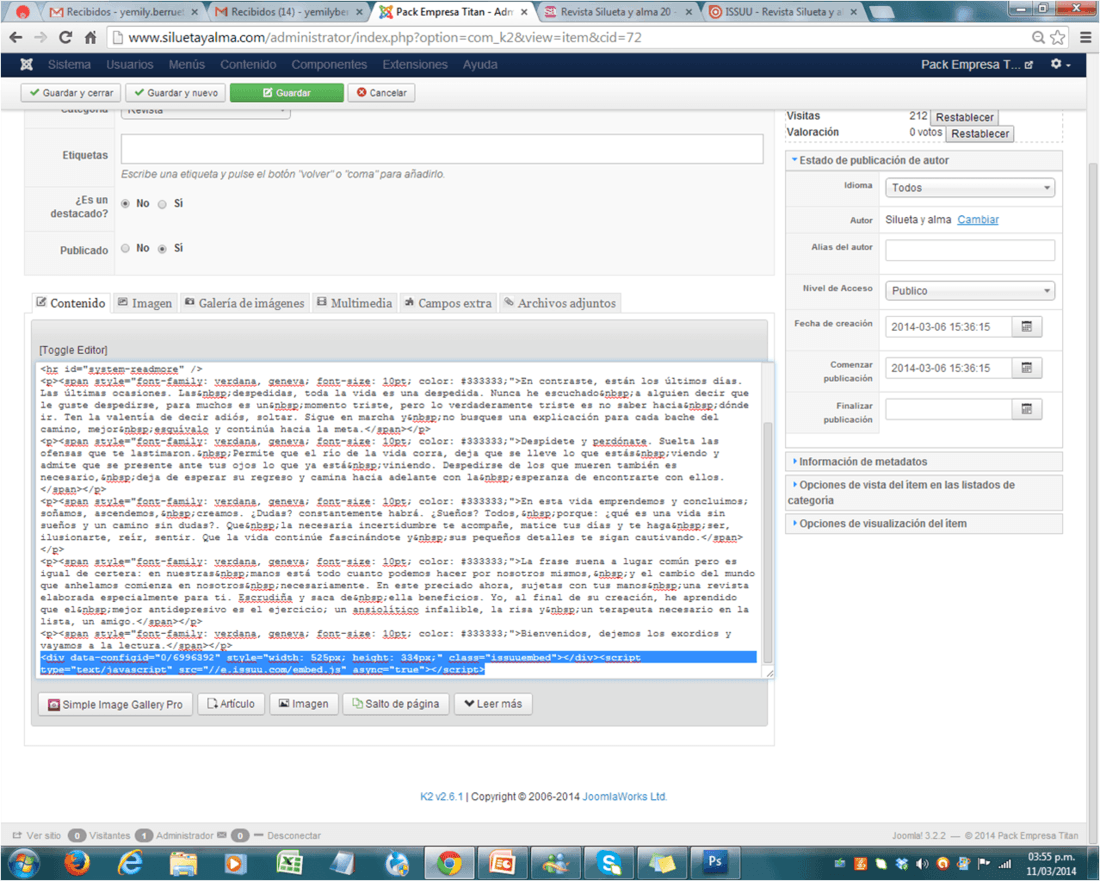Open the settings gear menu in admin bar
This screenshot has height=881, width=1100.
pos(1060,65)
